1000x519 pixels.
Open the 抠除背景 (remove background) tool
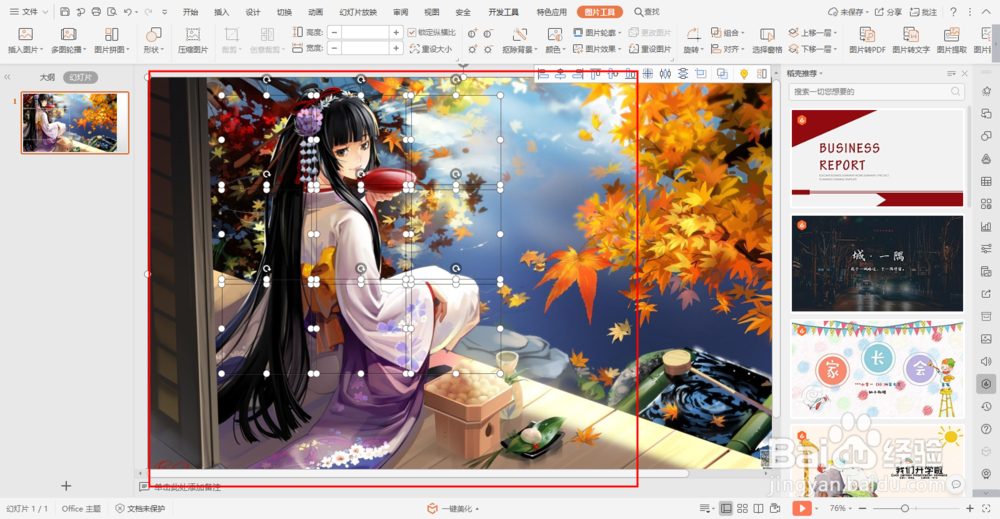point(519,40)
